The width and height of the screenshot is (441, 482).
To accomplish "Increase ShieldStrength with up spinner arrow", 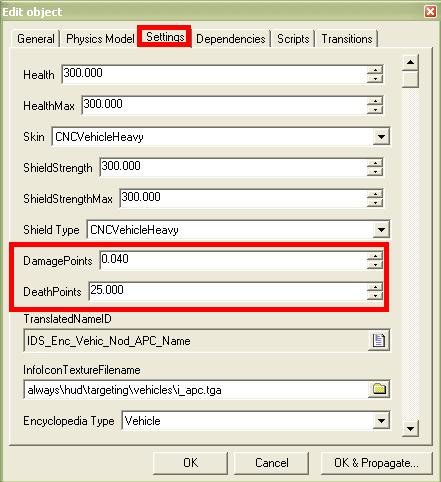I will 375,163.
